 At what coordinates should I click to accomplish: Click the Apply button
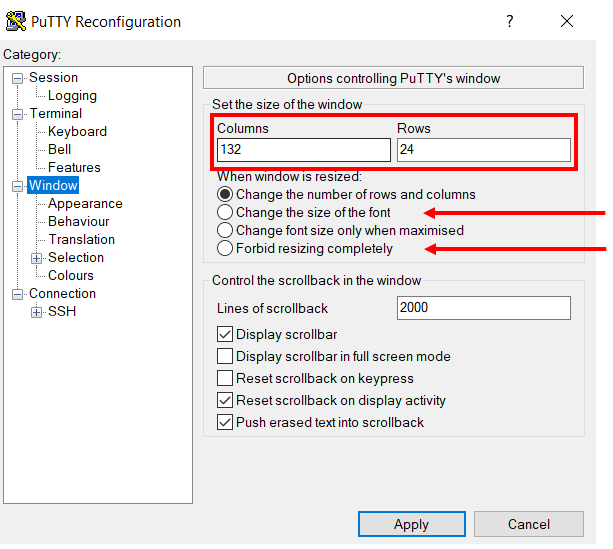pyautogui.click(x=411, y=524)
